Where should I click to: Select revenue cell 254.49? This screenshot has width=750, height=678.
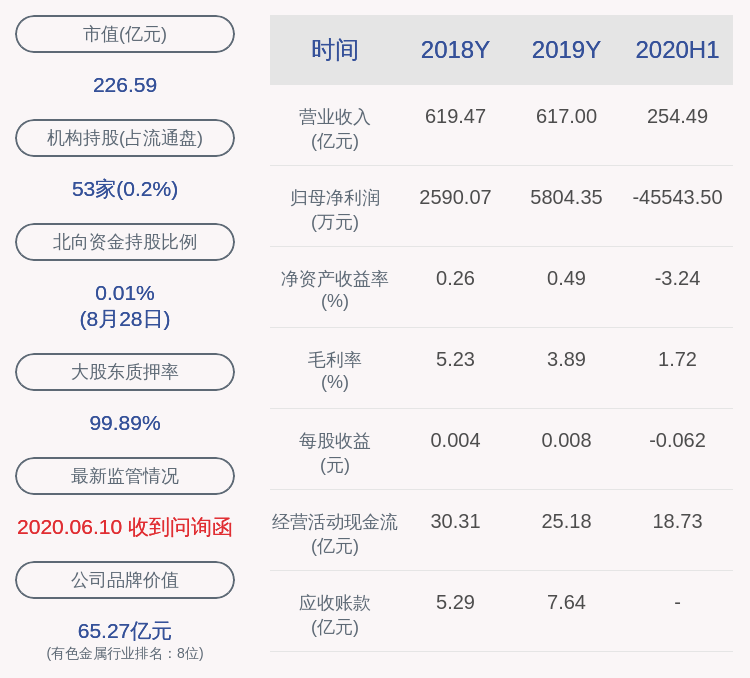coord(677,117)
